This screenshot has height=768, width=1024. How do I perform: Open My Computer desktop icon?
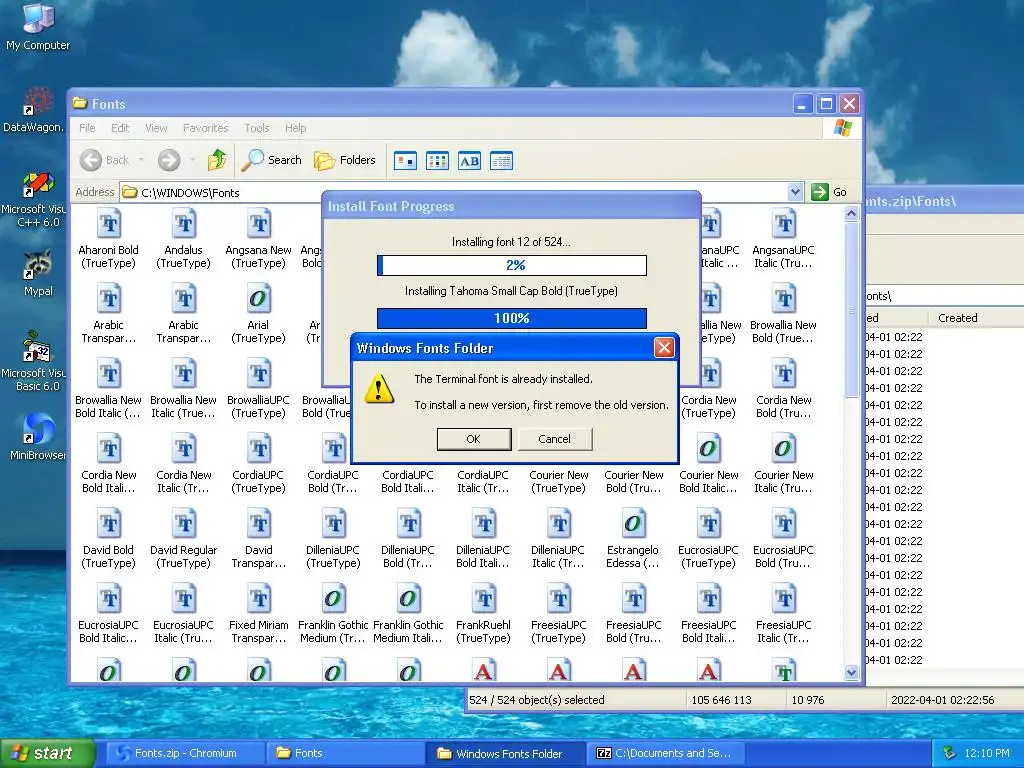(38, 26)
